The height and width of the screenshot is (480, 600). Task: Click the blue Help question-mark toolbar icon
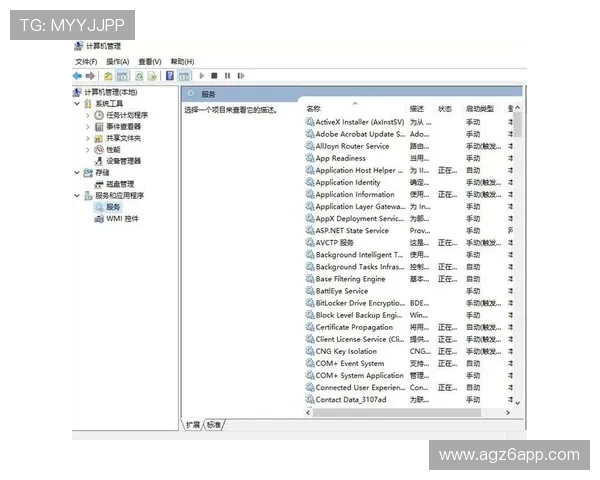(x=170, y=75)
